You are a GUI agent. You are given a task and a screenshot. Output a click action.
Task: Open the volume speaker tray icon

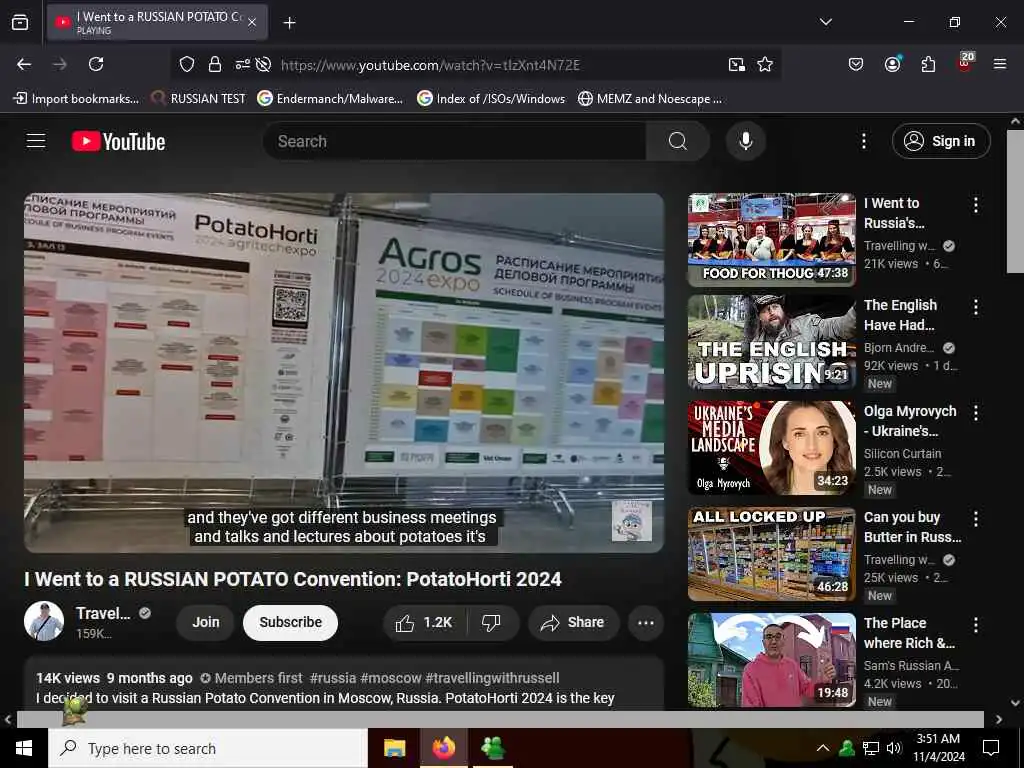coord(894,748)
